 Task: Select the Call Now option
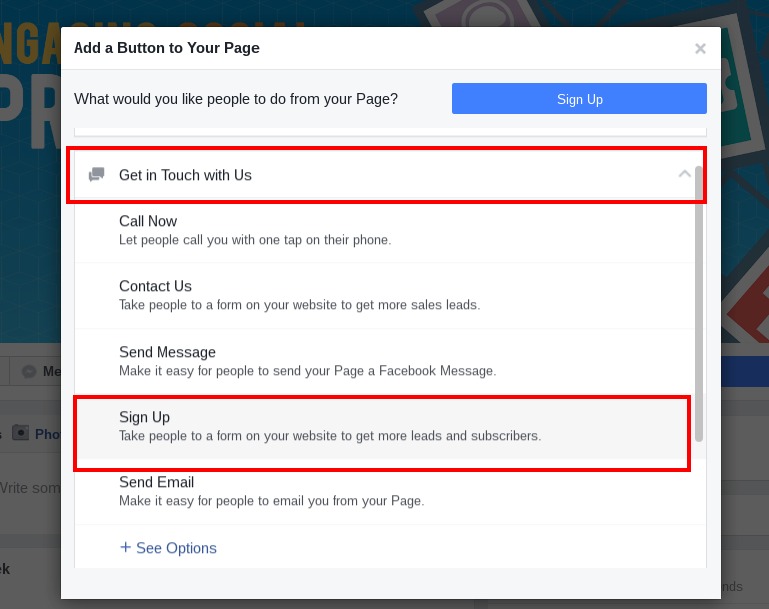pos(390,230)
